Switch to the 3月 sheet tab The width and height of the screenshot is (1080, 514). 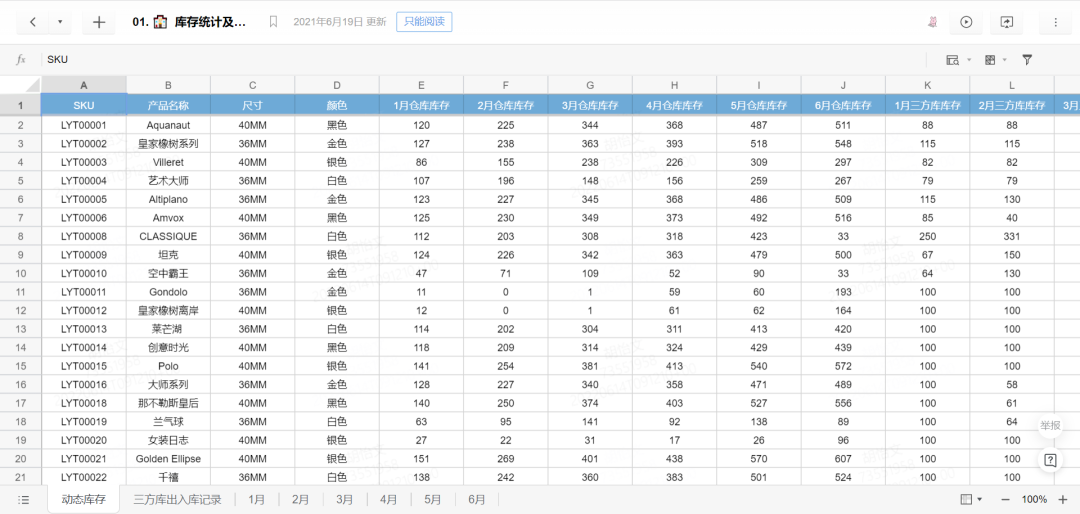(x=344, y=500)
